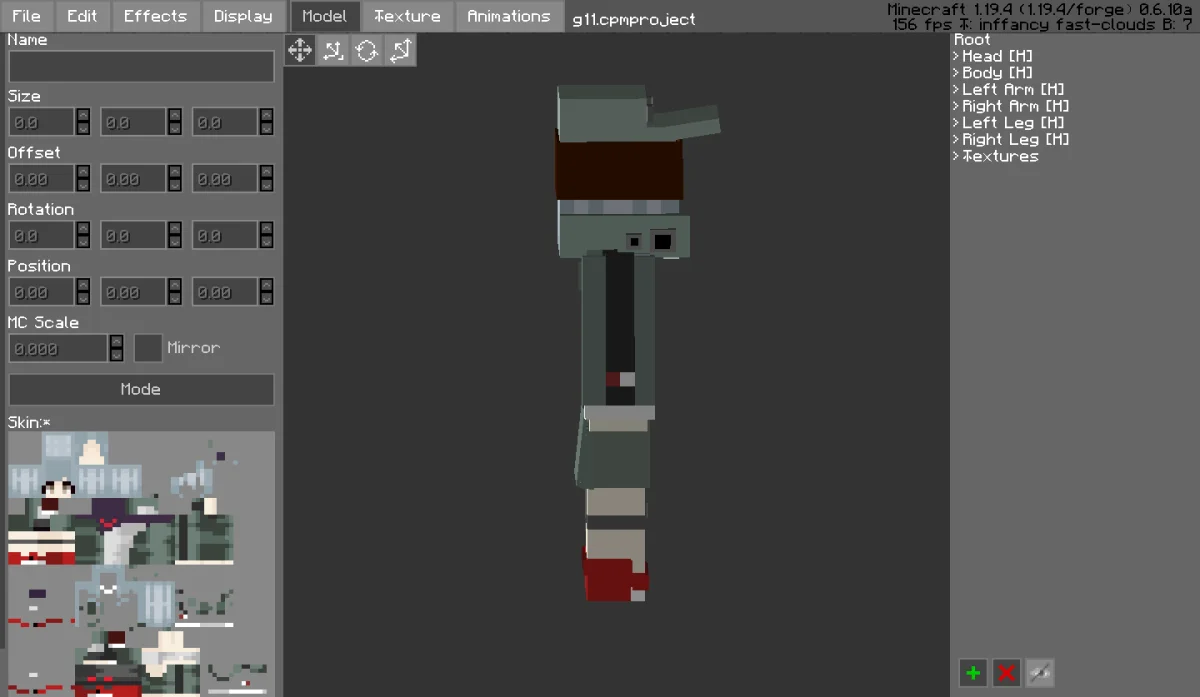1200x697 pixels.
Task: Select the large axis-arrows gizmo tool
Action: 400,50
